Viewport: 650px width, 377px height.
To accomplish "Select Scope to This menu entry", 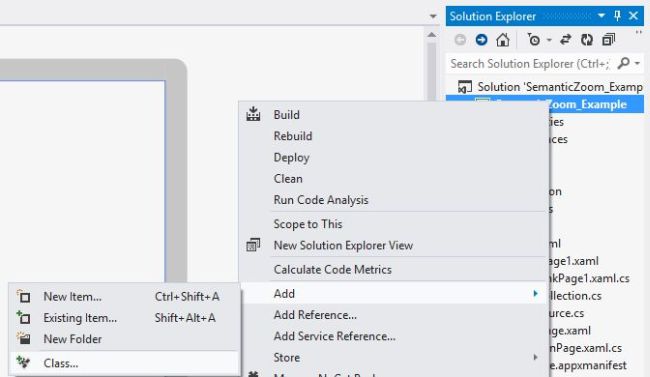I will tap(308, 224).
